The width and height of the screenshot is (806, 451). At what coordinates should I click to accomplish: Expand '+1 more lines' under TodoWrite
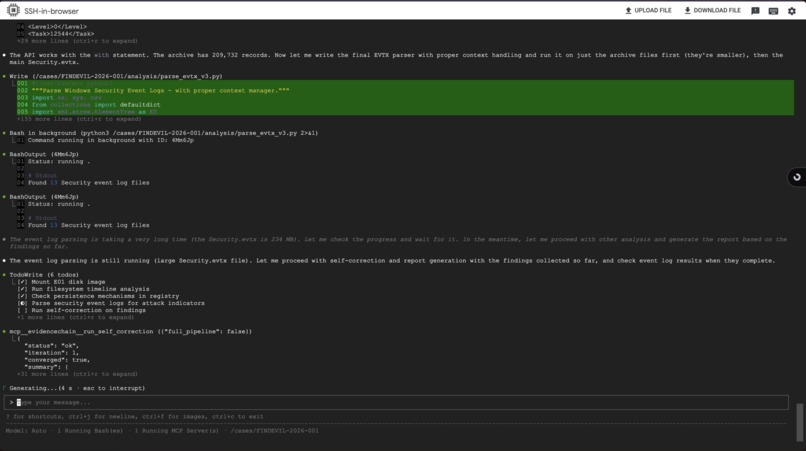(x=76, y=317)
